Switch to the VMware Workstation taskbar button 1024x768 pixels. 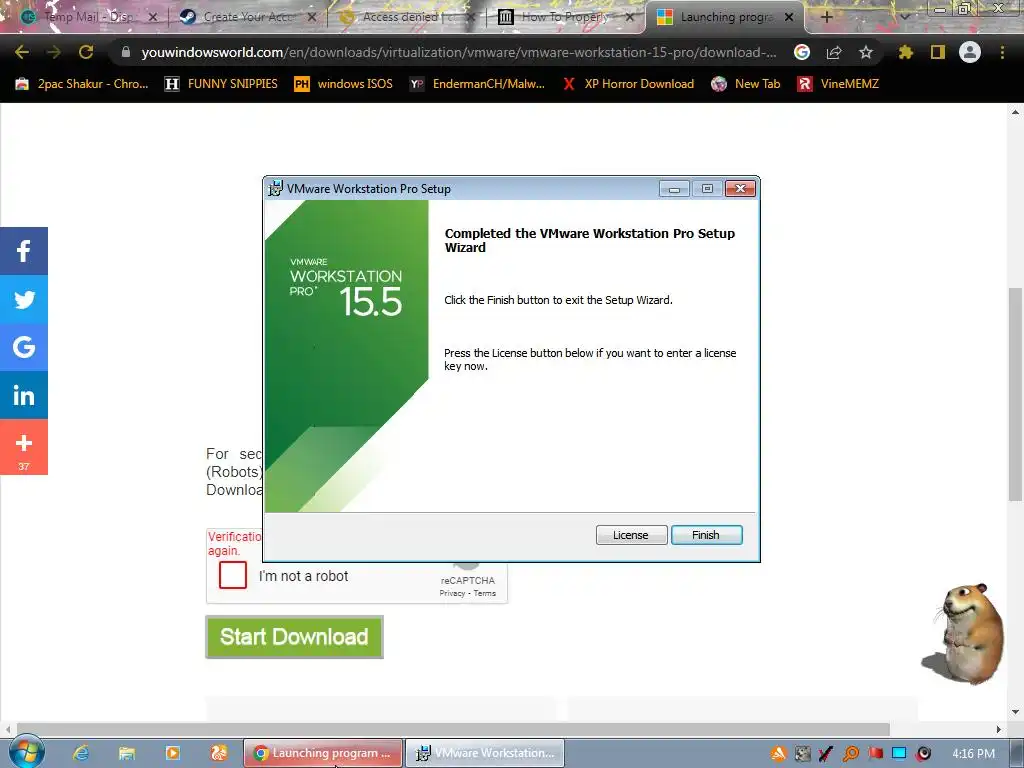(x=485, y=753)
